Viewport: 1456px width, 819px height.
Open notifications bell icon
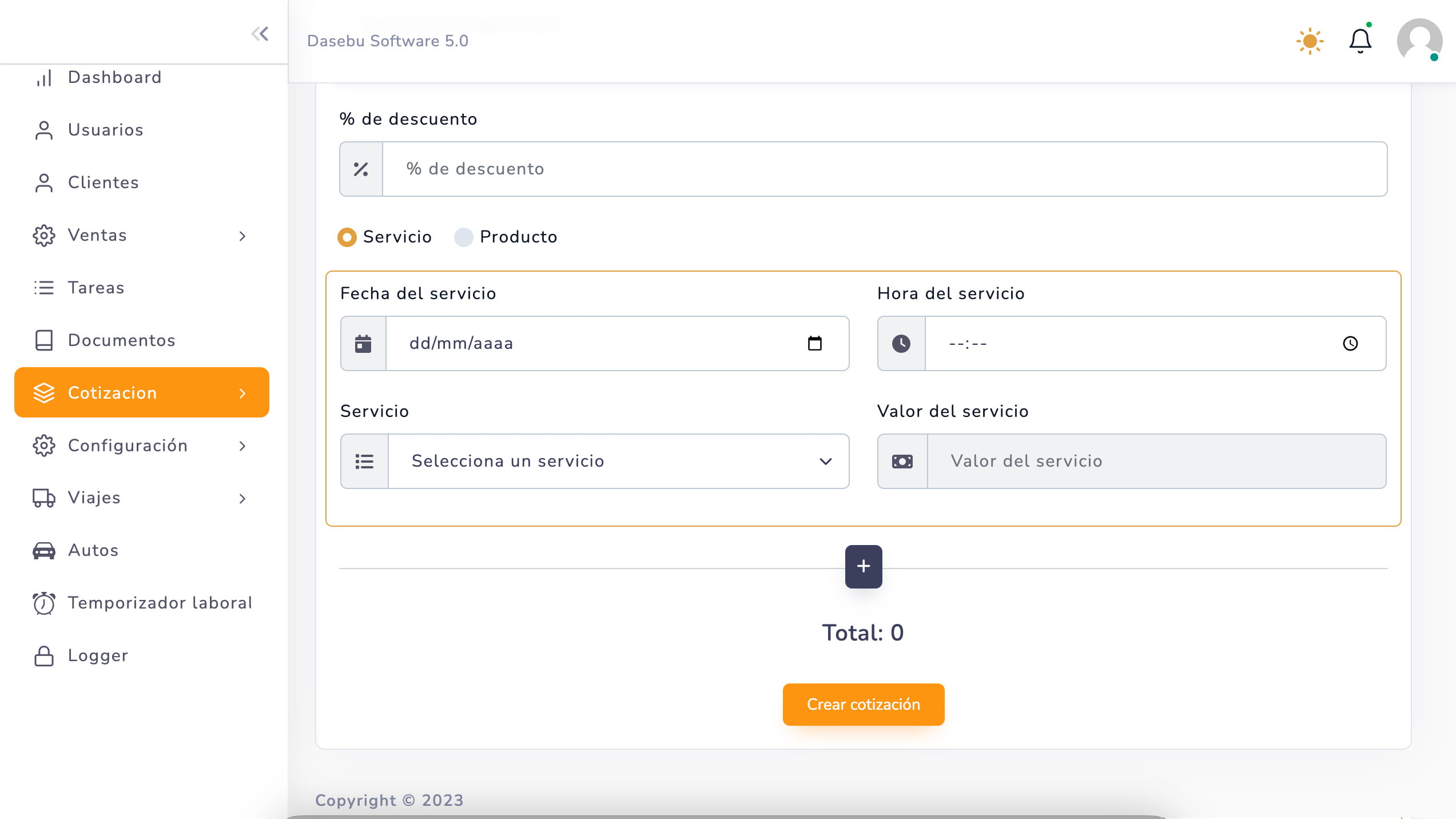[1360, 41]
